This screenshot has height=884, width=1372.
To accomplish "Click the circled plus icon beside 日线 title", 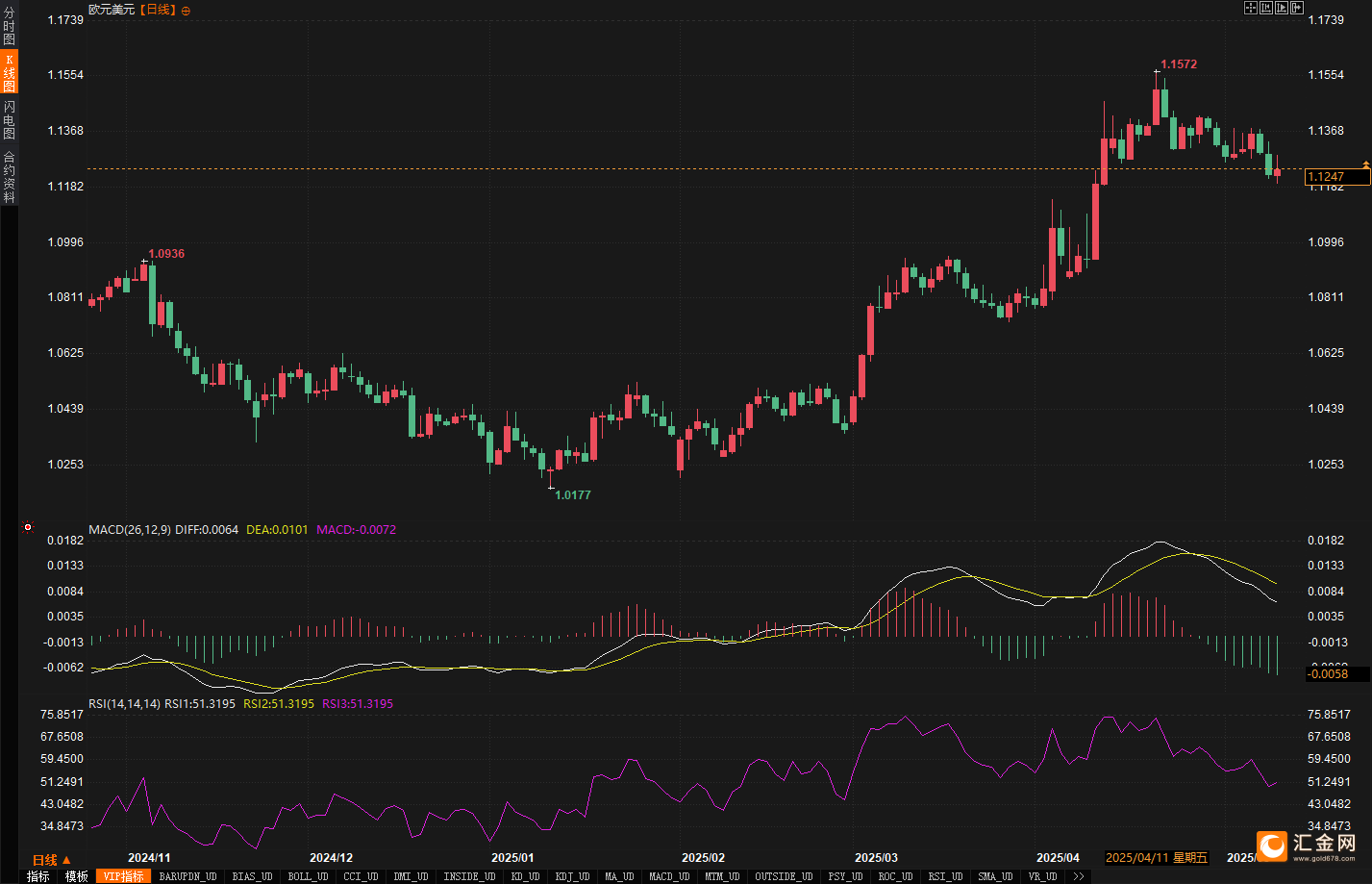I will click(186, 11).
